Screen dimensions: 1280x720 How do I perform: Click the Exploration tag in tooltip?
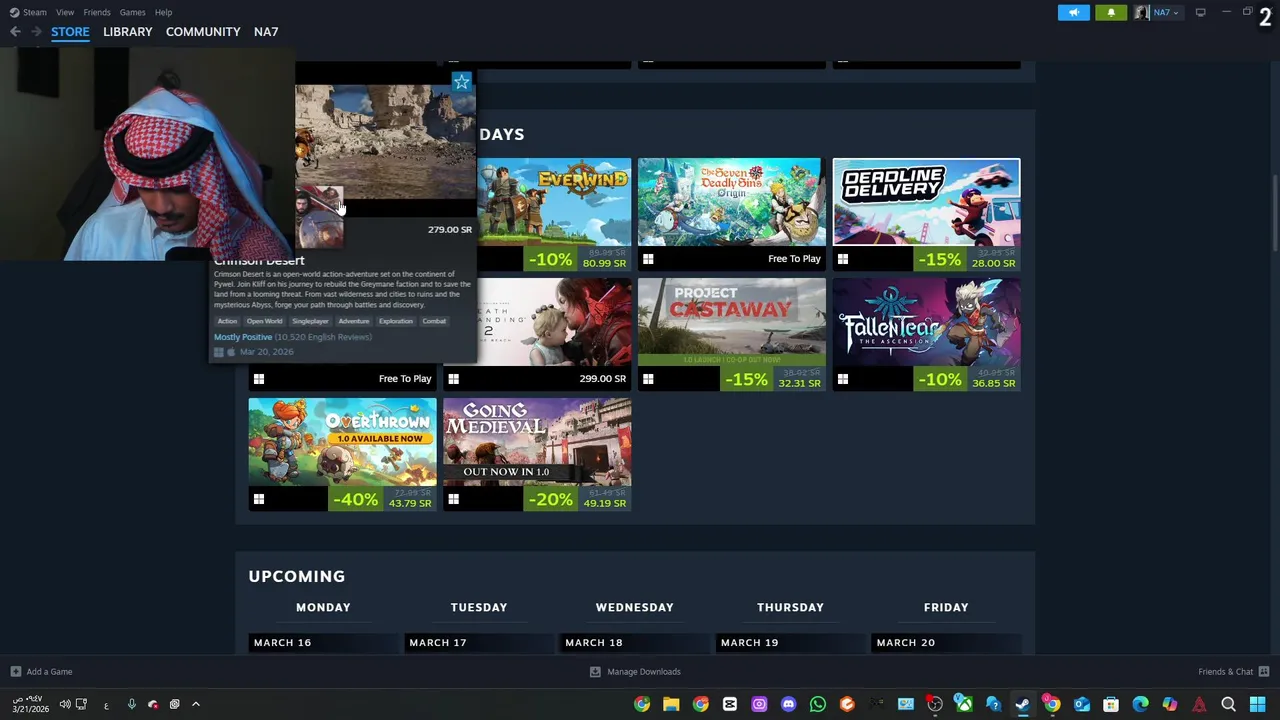coord(396,321)
